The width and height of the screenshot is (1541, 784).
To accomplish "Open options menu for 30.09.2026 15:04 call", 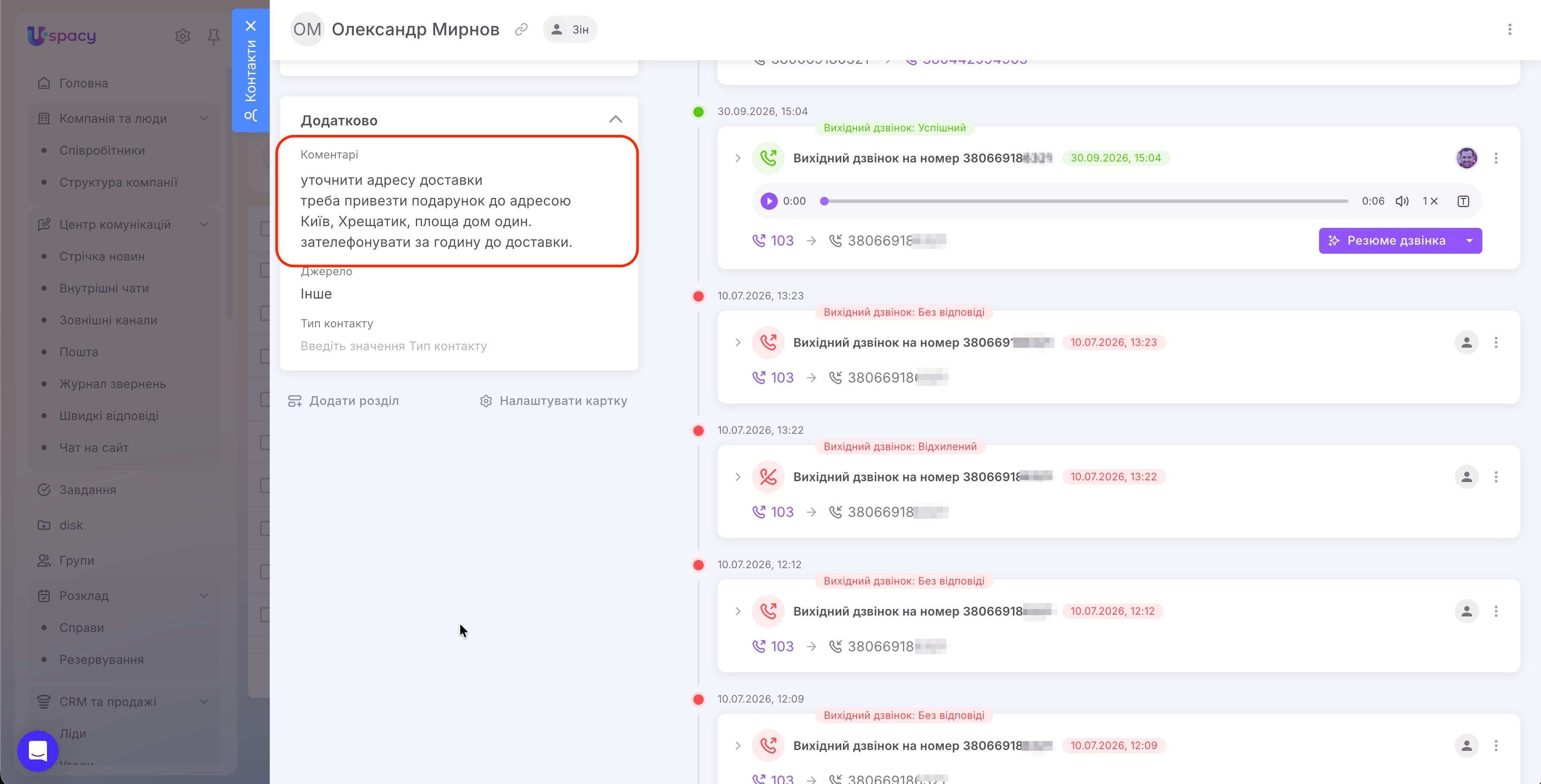I will pyautogui.click(x=1496, y=158).
